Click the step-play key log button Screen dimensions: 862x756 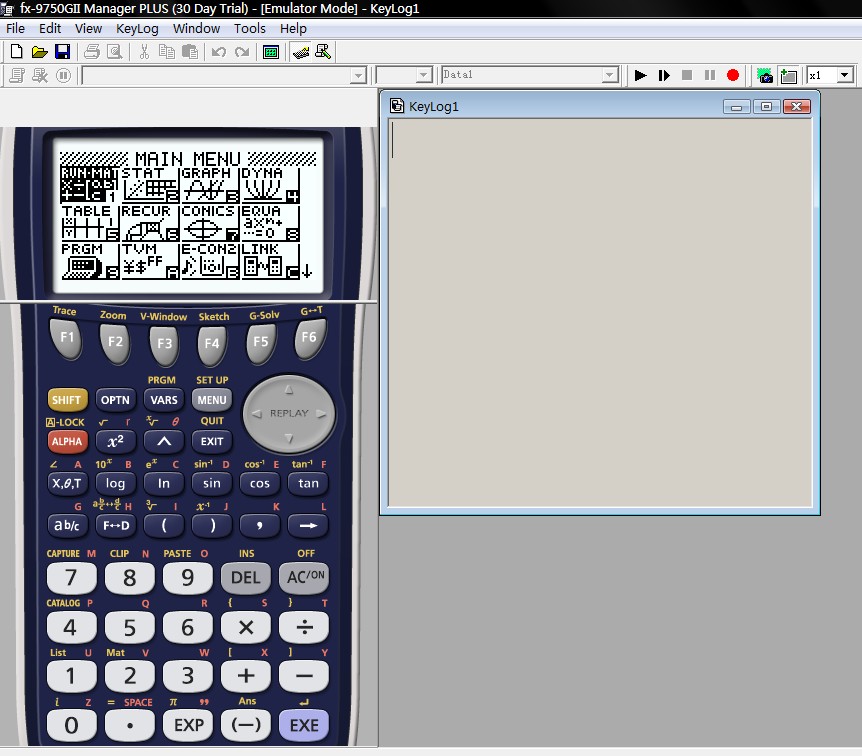pos(664,75)
